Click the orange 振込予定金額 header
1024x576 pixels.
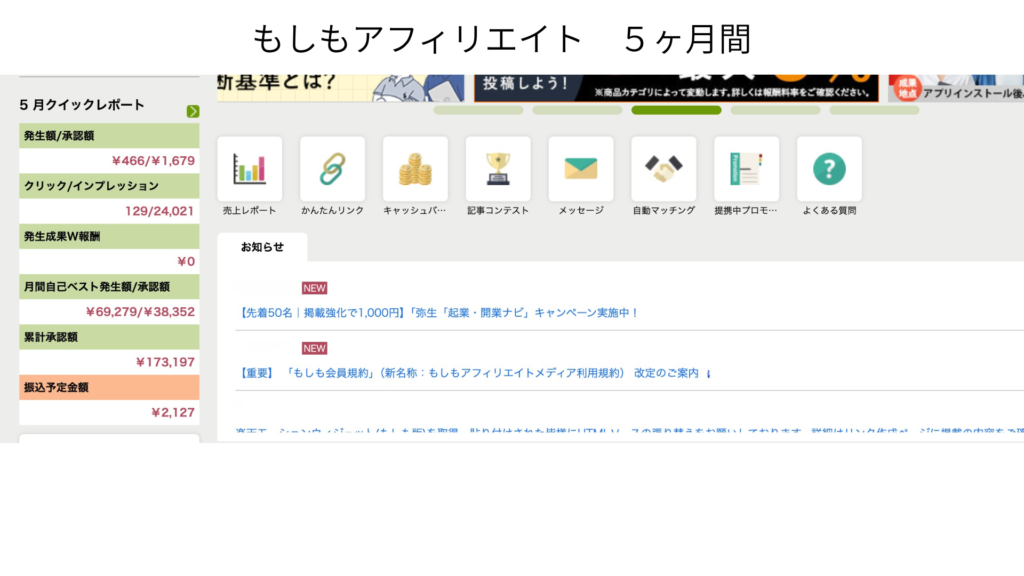point(109,387)
